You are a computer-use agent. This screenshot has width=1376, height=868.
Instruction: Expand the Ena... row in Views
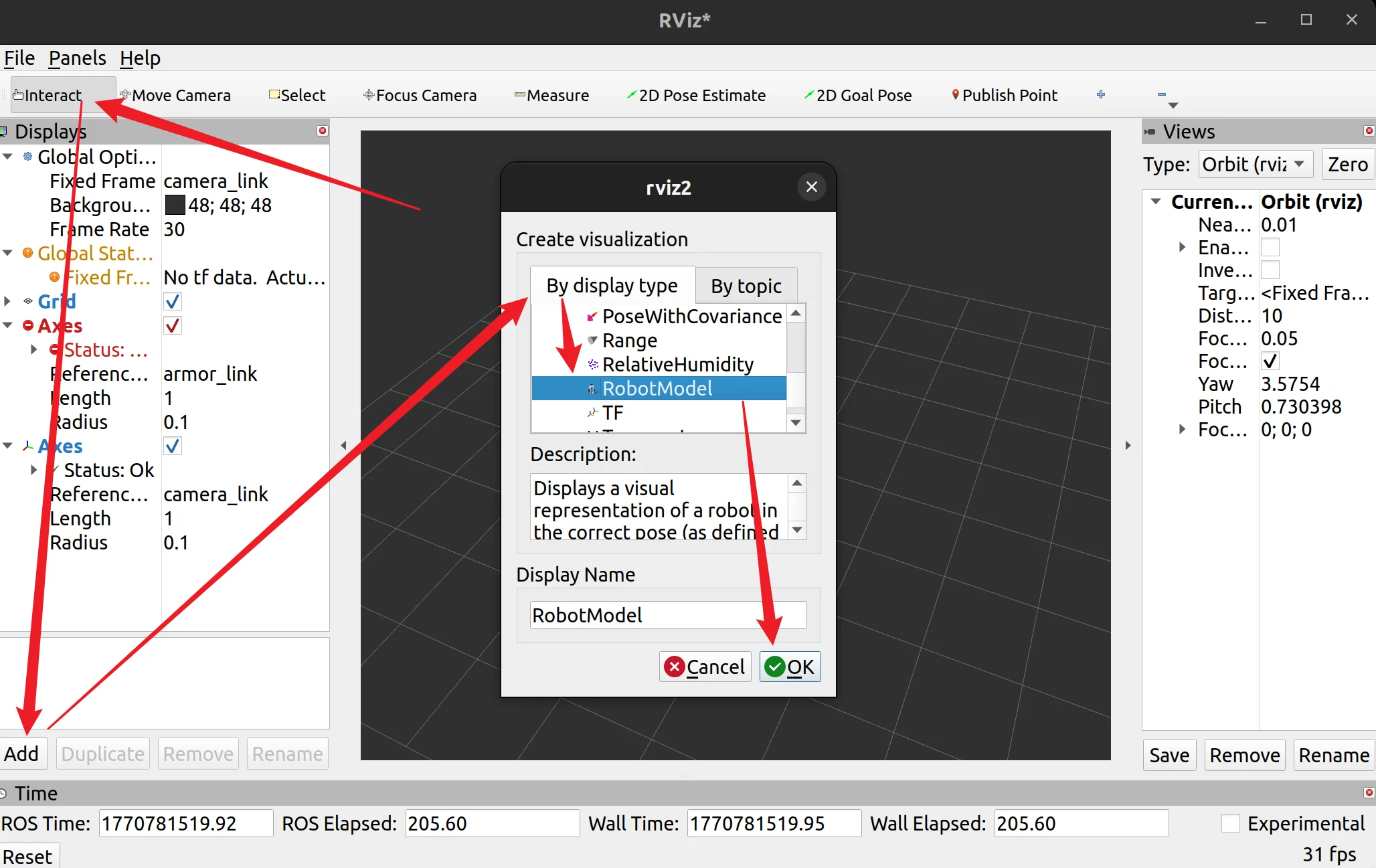tap(1183, 248)
